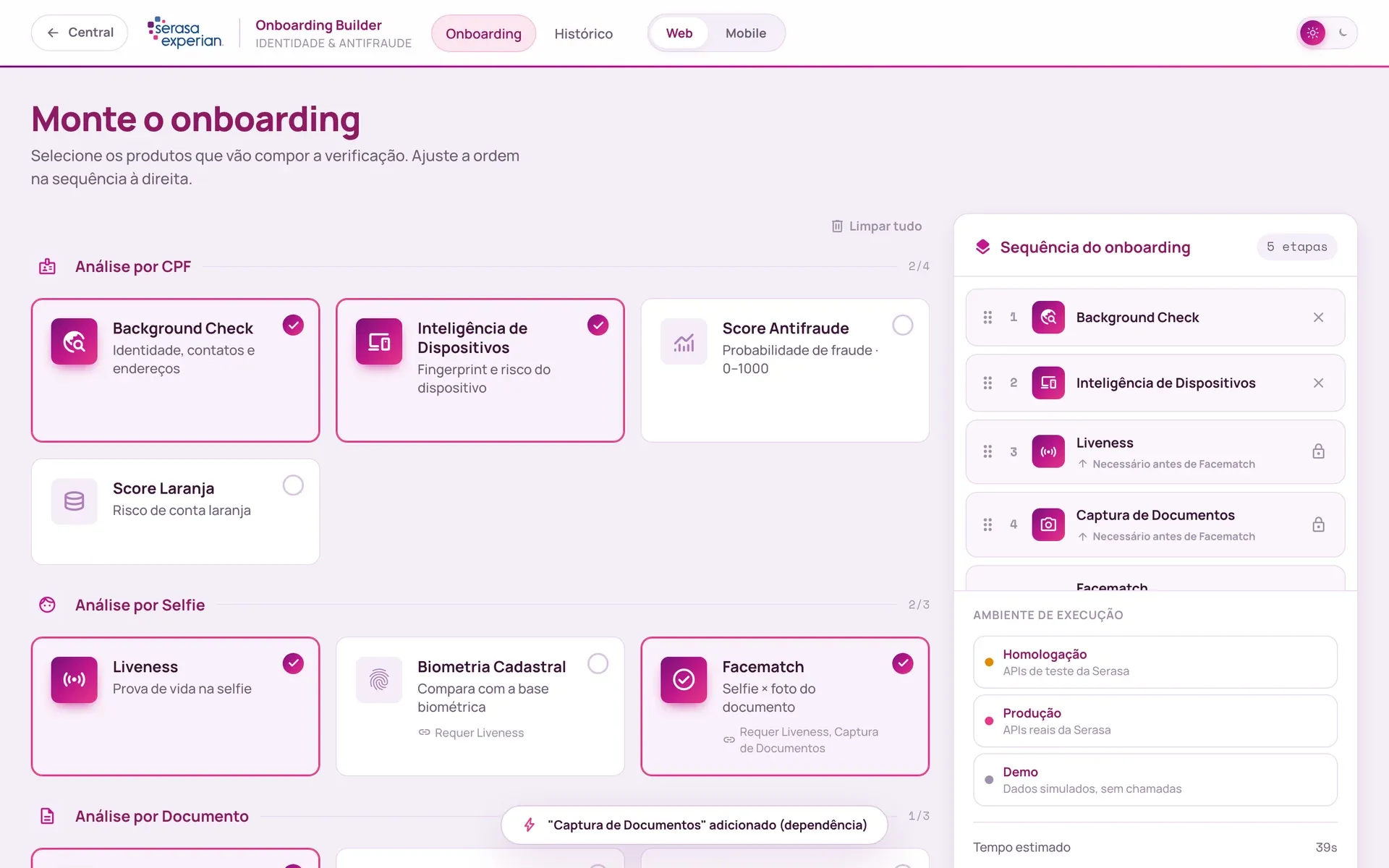This screenshot has width=1389, height=868.
Task: Click the light mode sun icon
Action: tap(1312, 33)
